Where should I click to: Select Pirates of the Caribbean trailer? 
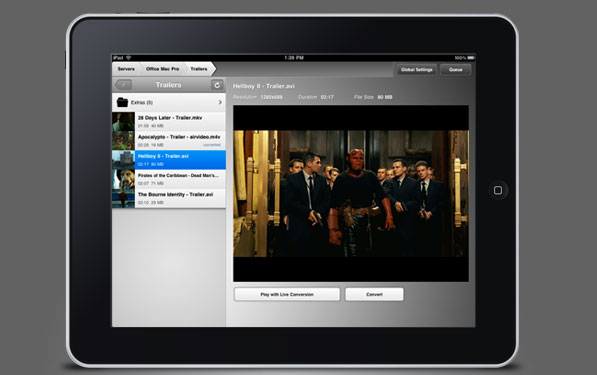click(169, 179)
